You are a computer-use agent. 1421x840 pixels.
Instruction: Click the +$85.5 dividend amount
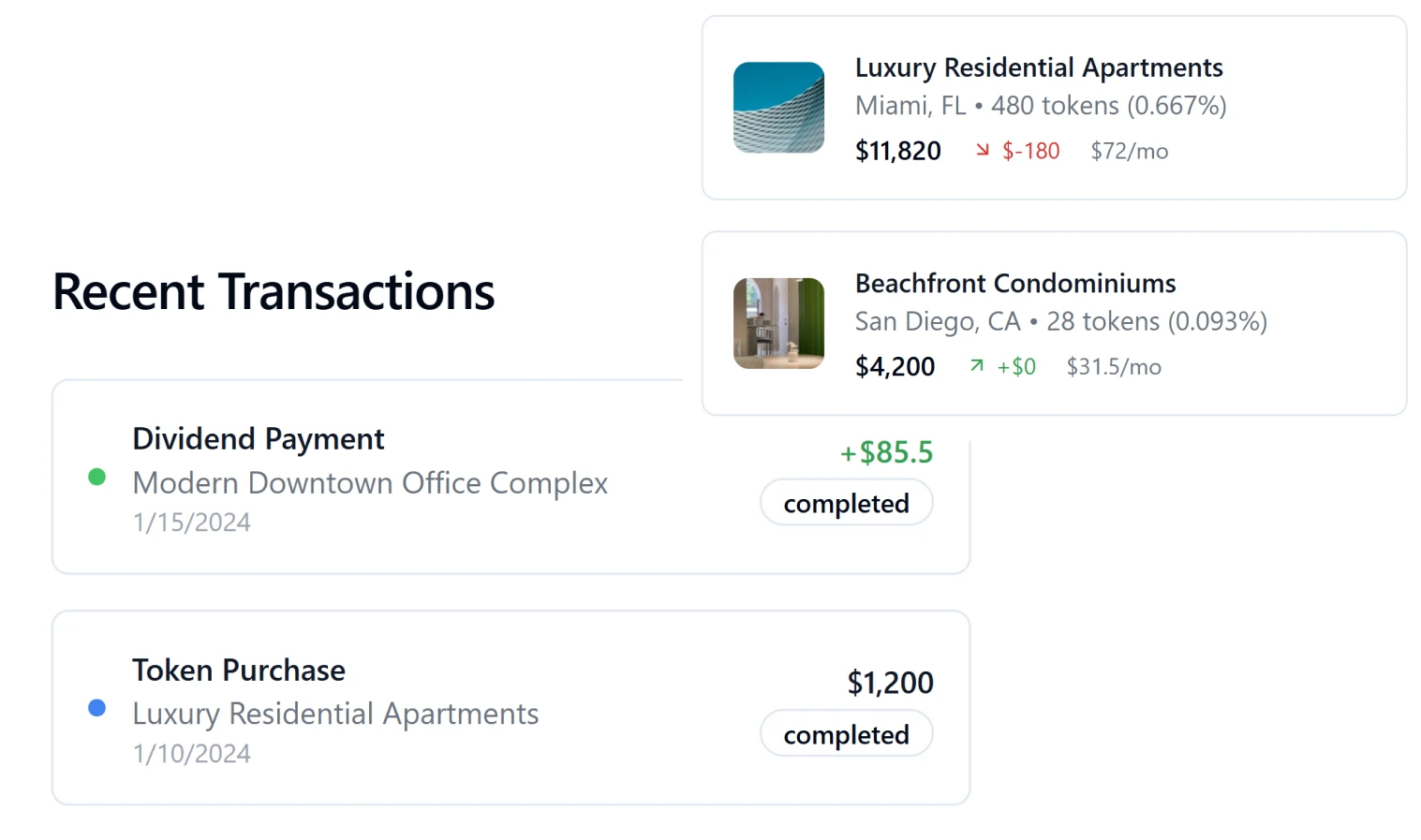(x=886, y=453)
